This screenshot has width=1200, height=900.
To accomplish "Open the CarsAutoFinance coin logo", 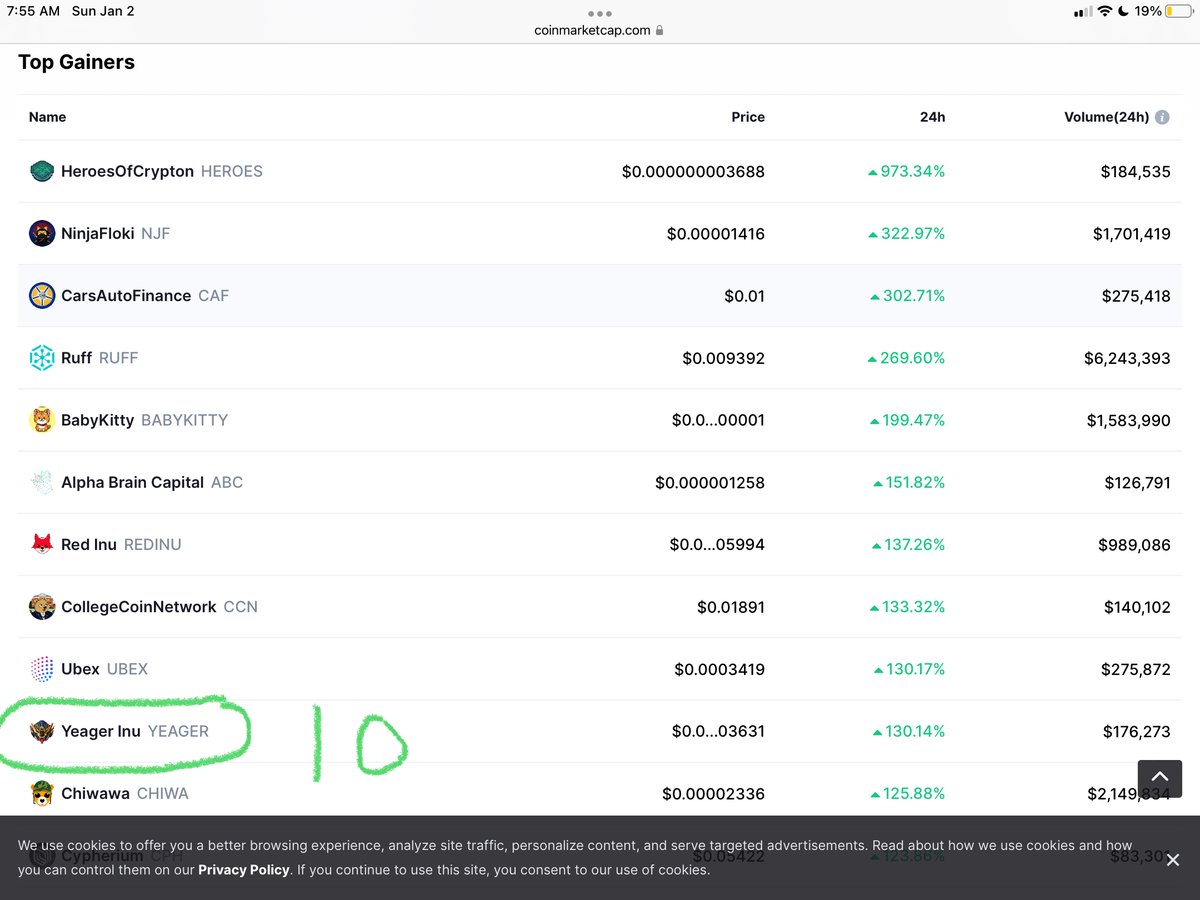I will pyautogui.click(x=42, y=296).
